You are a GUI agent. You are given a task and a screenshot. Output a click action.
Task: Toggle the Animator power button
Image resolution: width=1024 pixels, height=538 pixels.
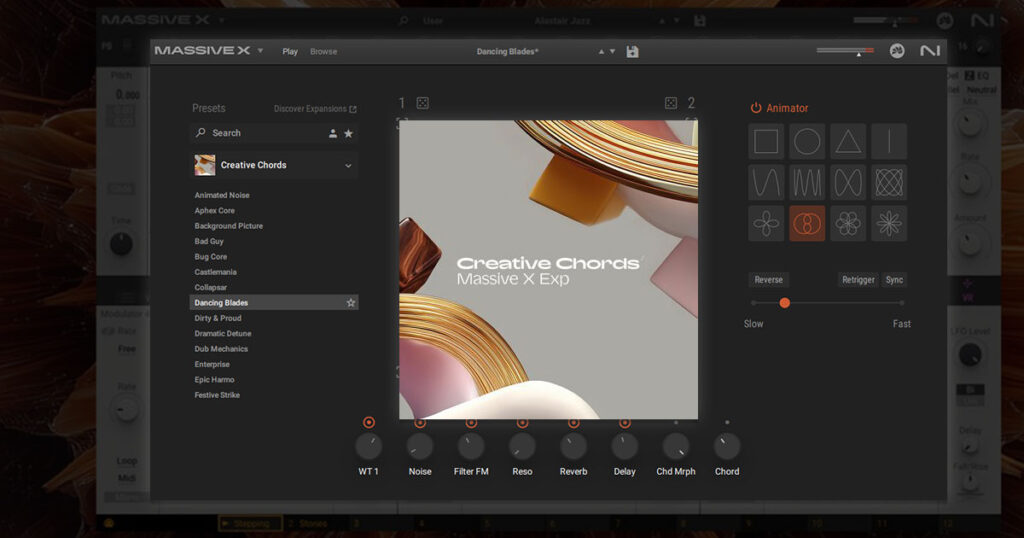[x=756, y=108]
